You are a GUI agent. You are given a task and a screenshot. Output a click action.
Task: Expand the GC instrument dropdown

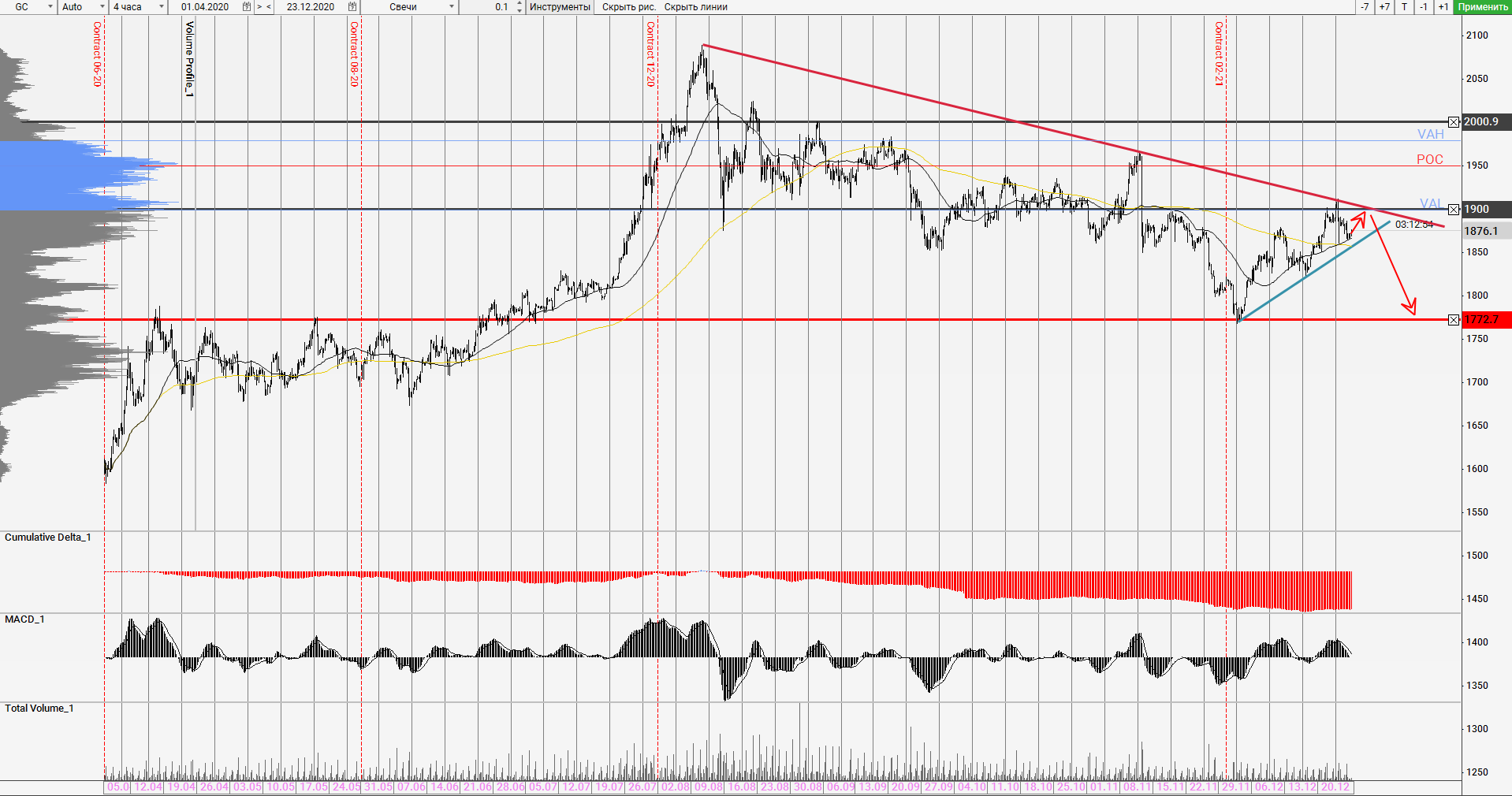pyautogui.click(x=50, y=7)
